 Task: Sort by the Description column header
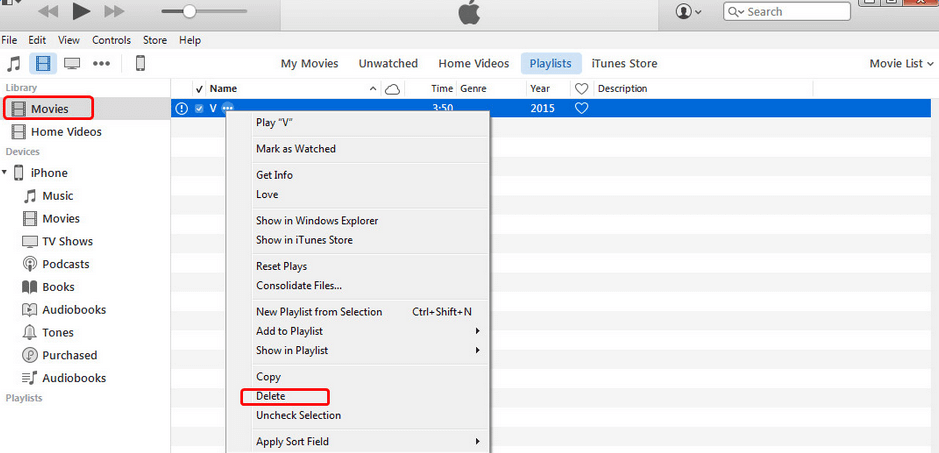pos(622,89)
